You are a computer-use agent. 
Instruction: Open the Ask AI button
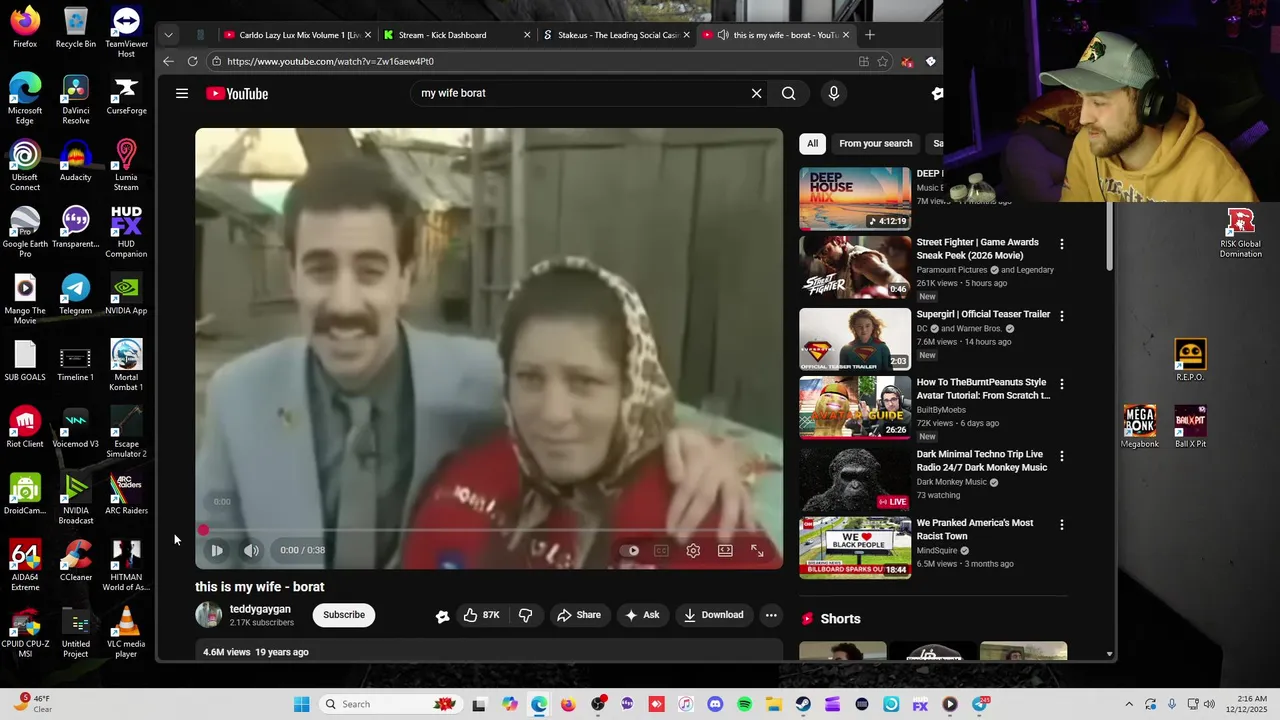pyautogui.click(x=642, y=615)
